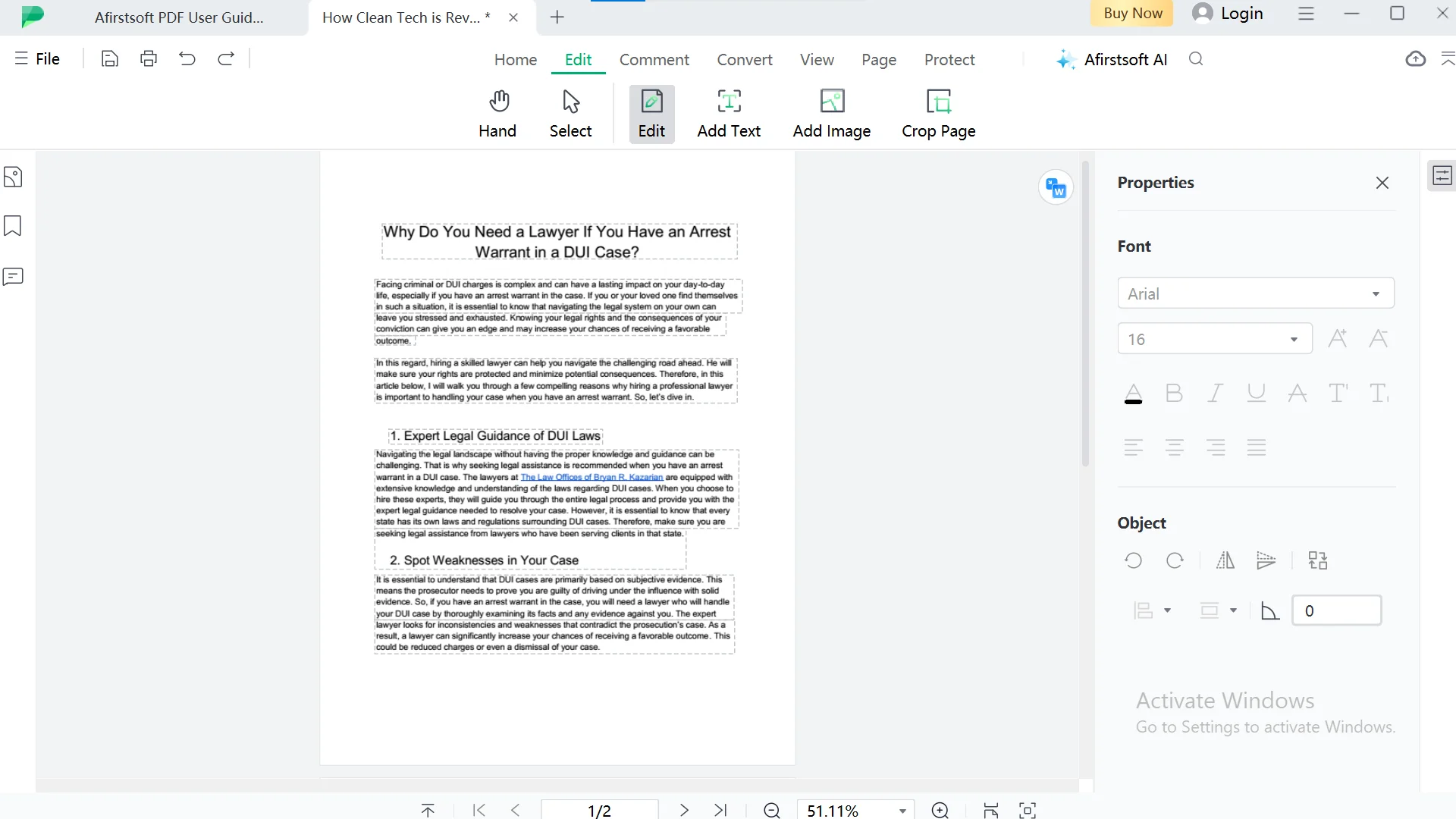
Task: Rotate object clockwise
Action: click(1175, 561)
